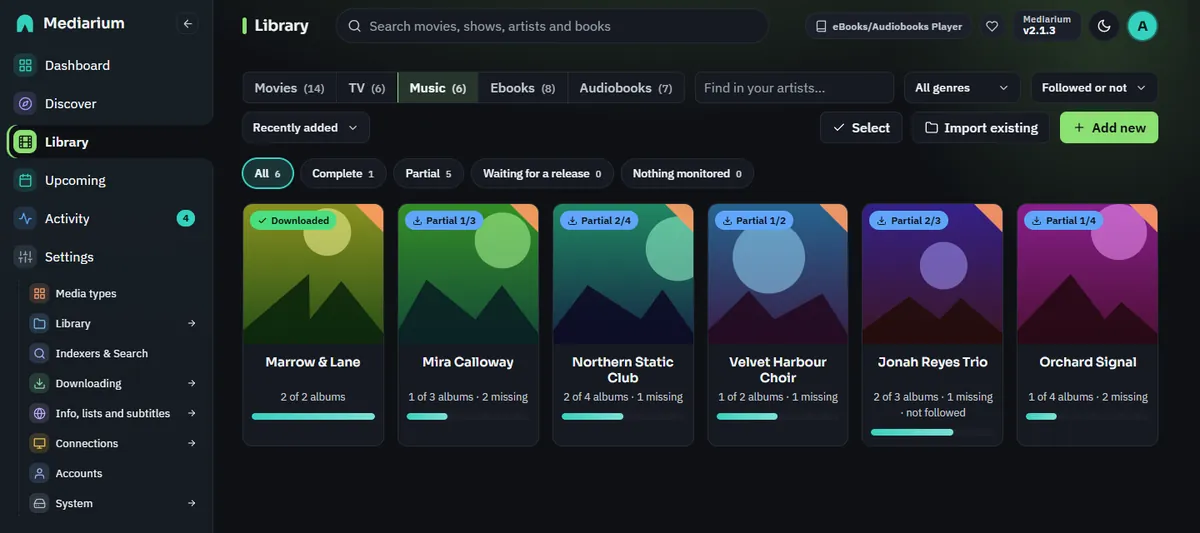1200x533 pixels.
Task: Click the Downloaded badge on Marrow & Lane
Action: click(x=293, y=220)
